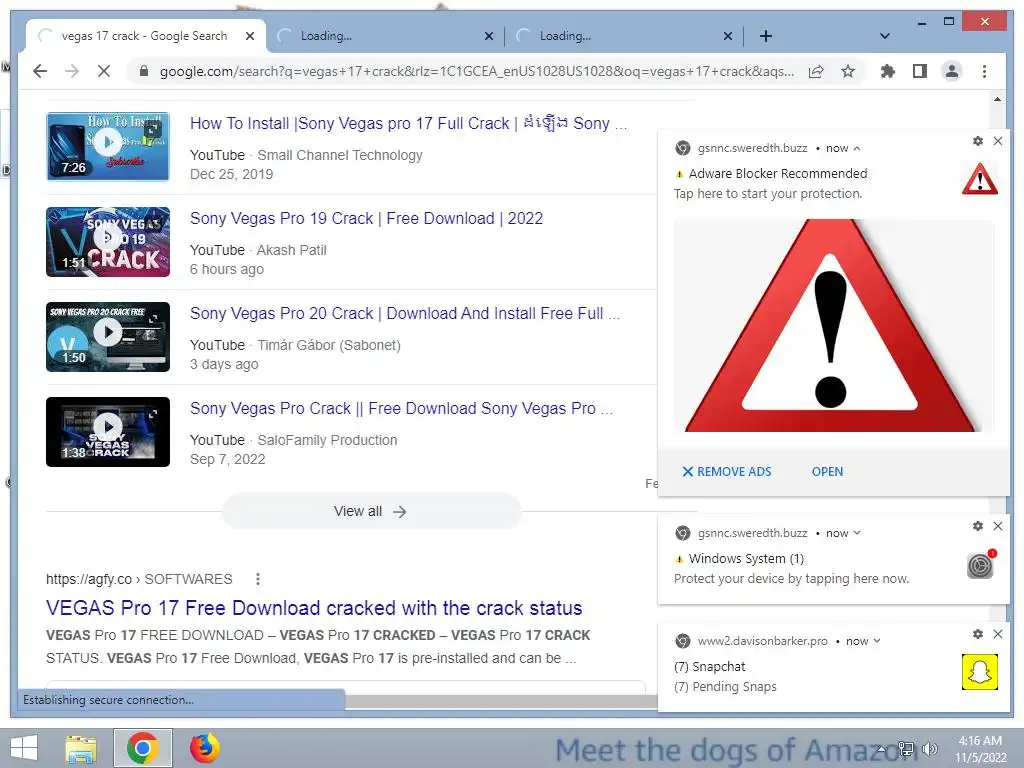Screen dimensions: 1024x768
Task: Open Sony Vegas Pro 20 Crack link
Action: click(x=405, y=313)
